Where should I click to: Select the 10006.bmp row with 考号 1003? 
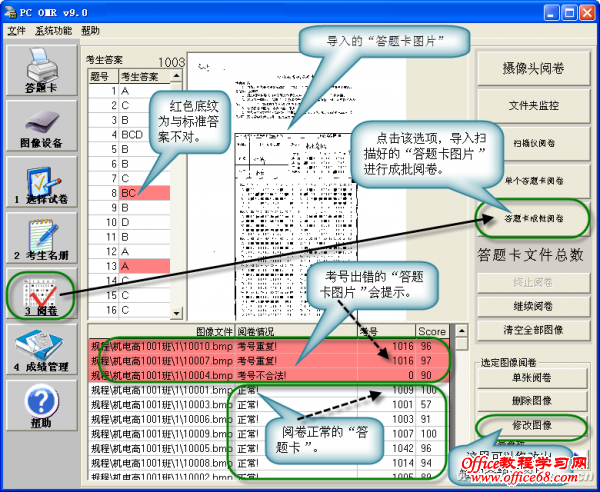269,419
